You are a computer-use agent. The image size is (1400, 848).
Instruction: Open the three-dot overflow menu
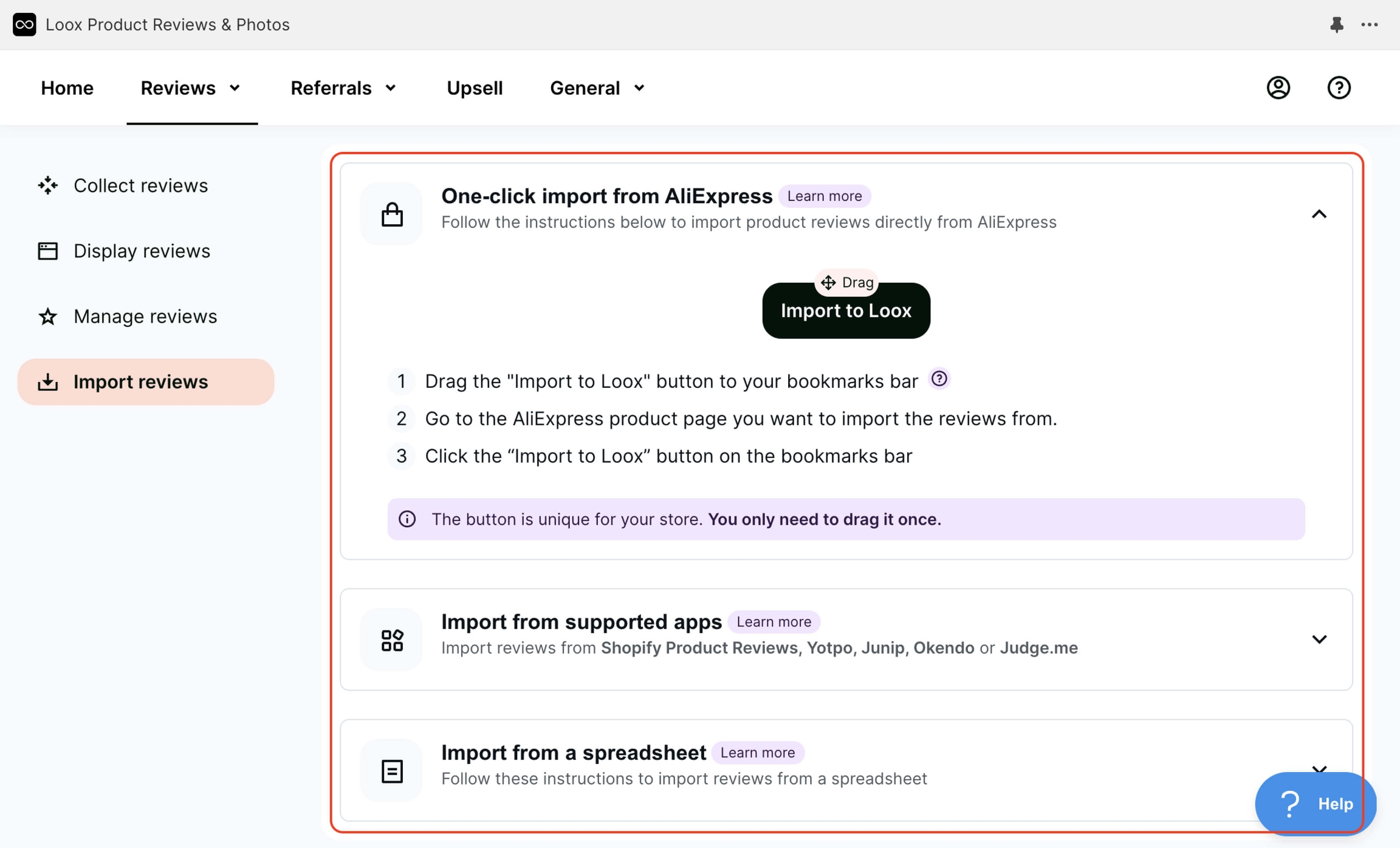[1370, 24]
